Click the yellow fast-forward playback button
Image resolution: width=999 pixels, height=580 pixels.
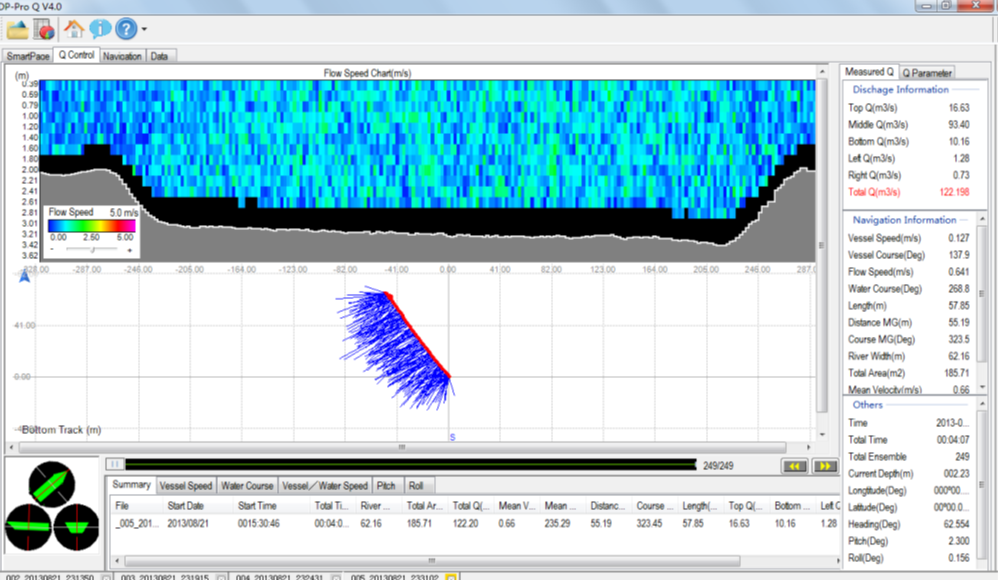pos(825,465)
